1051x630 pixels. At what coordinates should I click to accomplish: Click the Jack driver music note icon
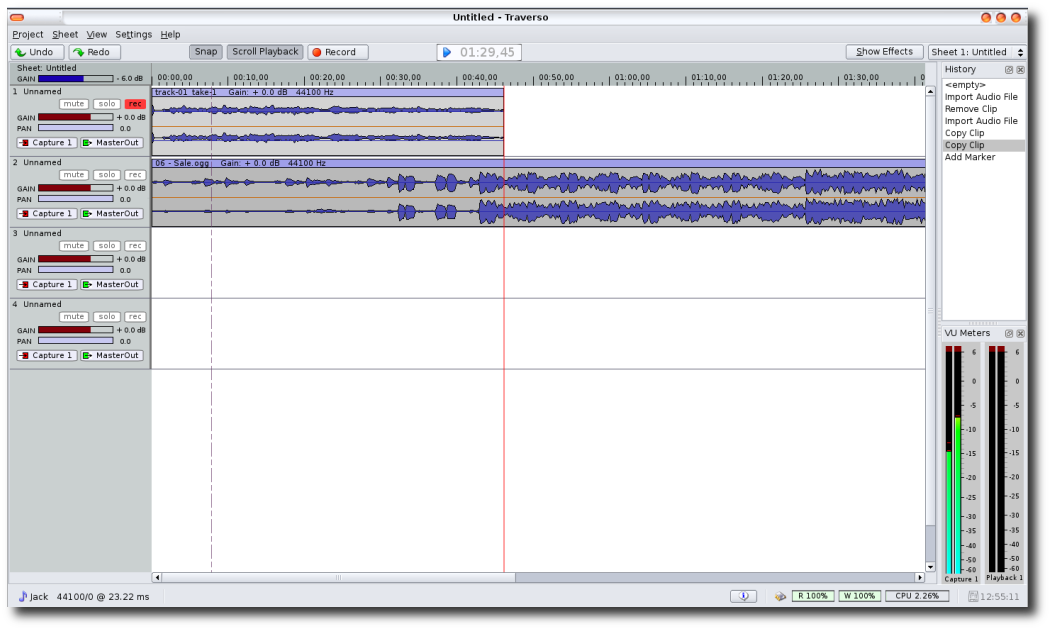click(23, 597)
